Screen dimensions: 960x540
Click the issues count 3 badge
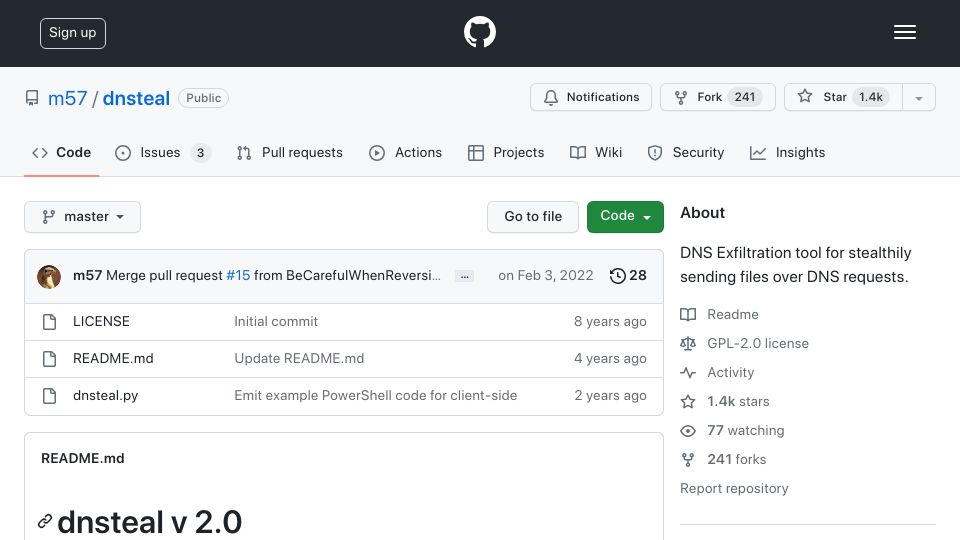tap(200, 153)
